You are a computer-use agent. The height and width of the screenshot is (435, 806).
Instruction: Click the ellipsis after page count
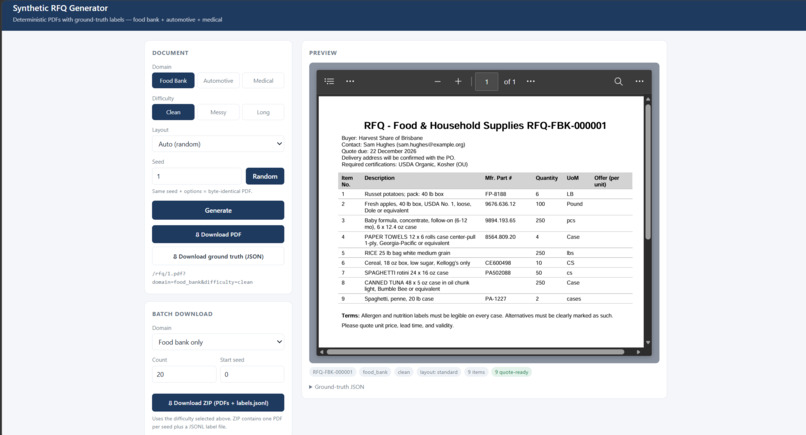(530, 81)
